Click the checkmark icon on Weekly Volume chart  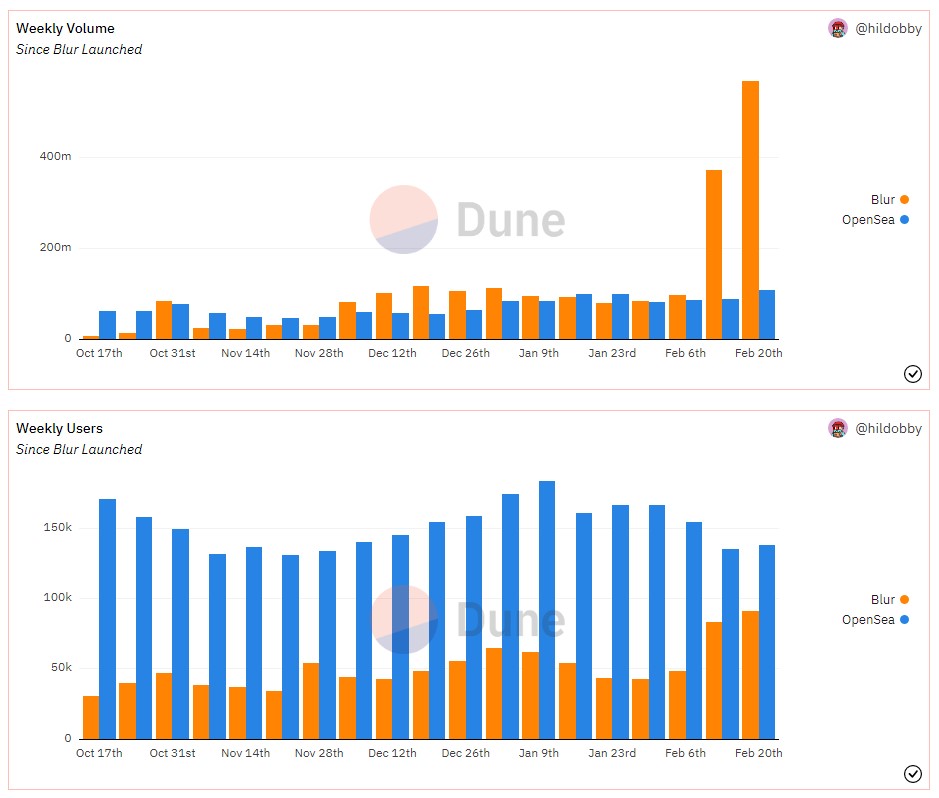coord(912,374)
